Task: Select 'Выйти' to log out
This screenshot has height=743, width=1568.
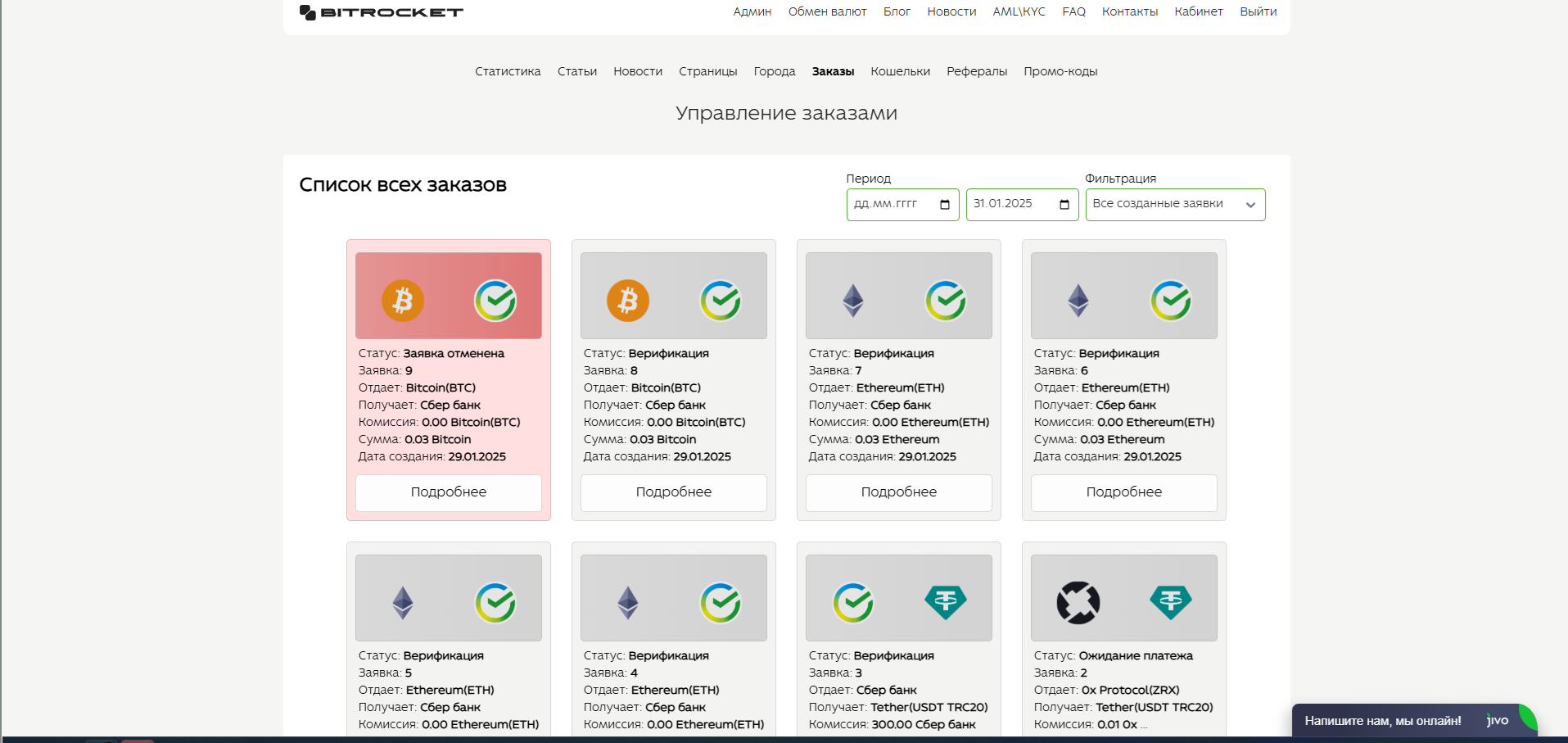Action: point(1258,11)
